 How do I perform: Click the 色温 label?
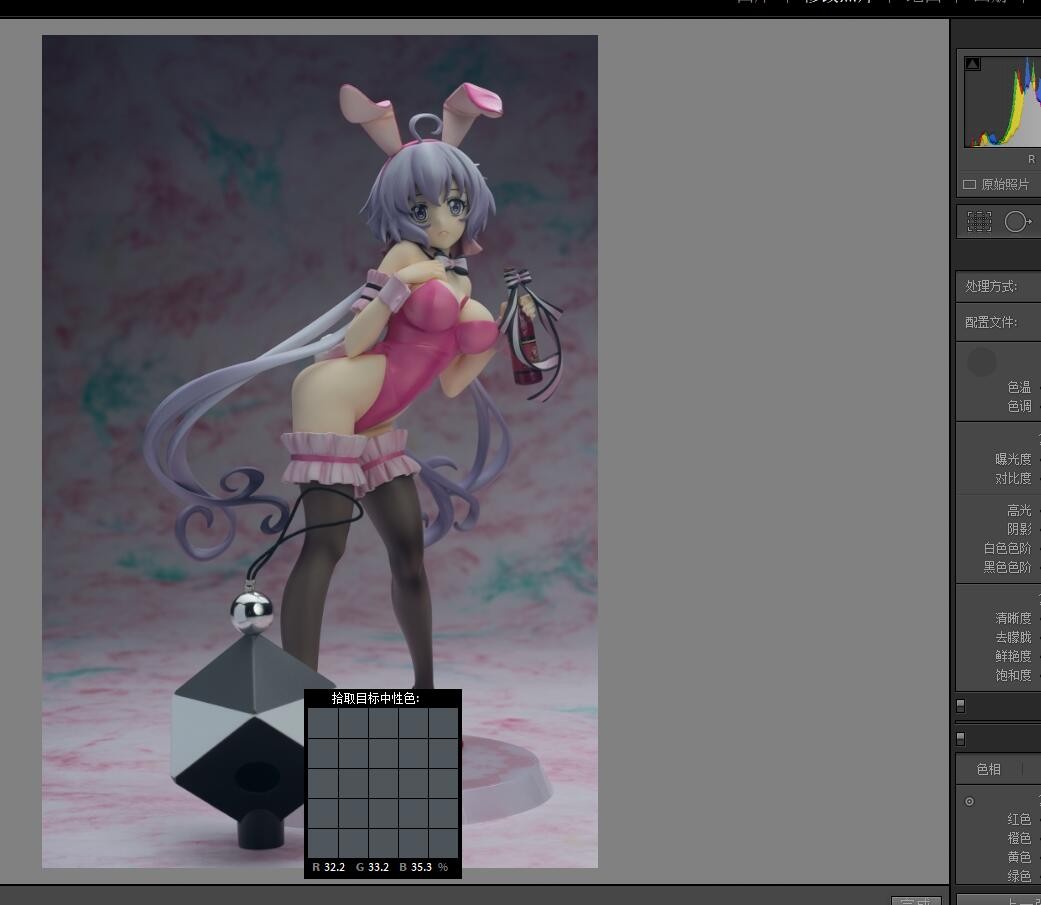(x=1018, y=387)
